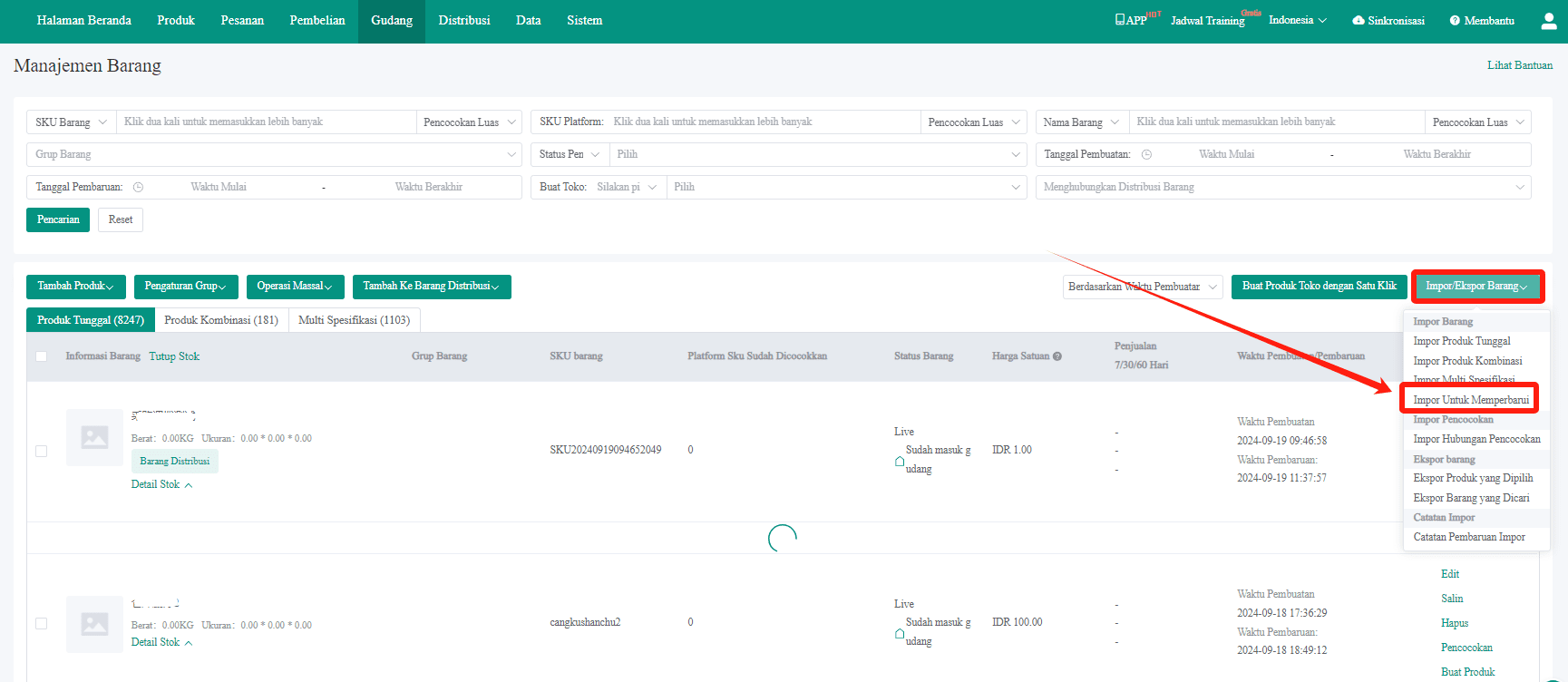The height and width of the screenshot is (682, 1568).
Task: Click the Salin action link
Action: click(1452, 599)
